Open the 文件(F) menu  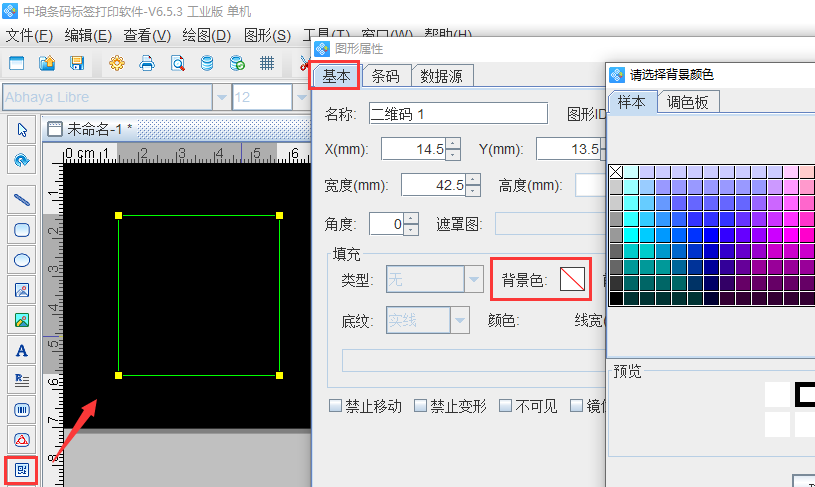(x=29, y=36)
